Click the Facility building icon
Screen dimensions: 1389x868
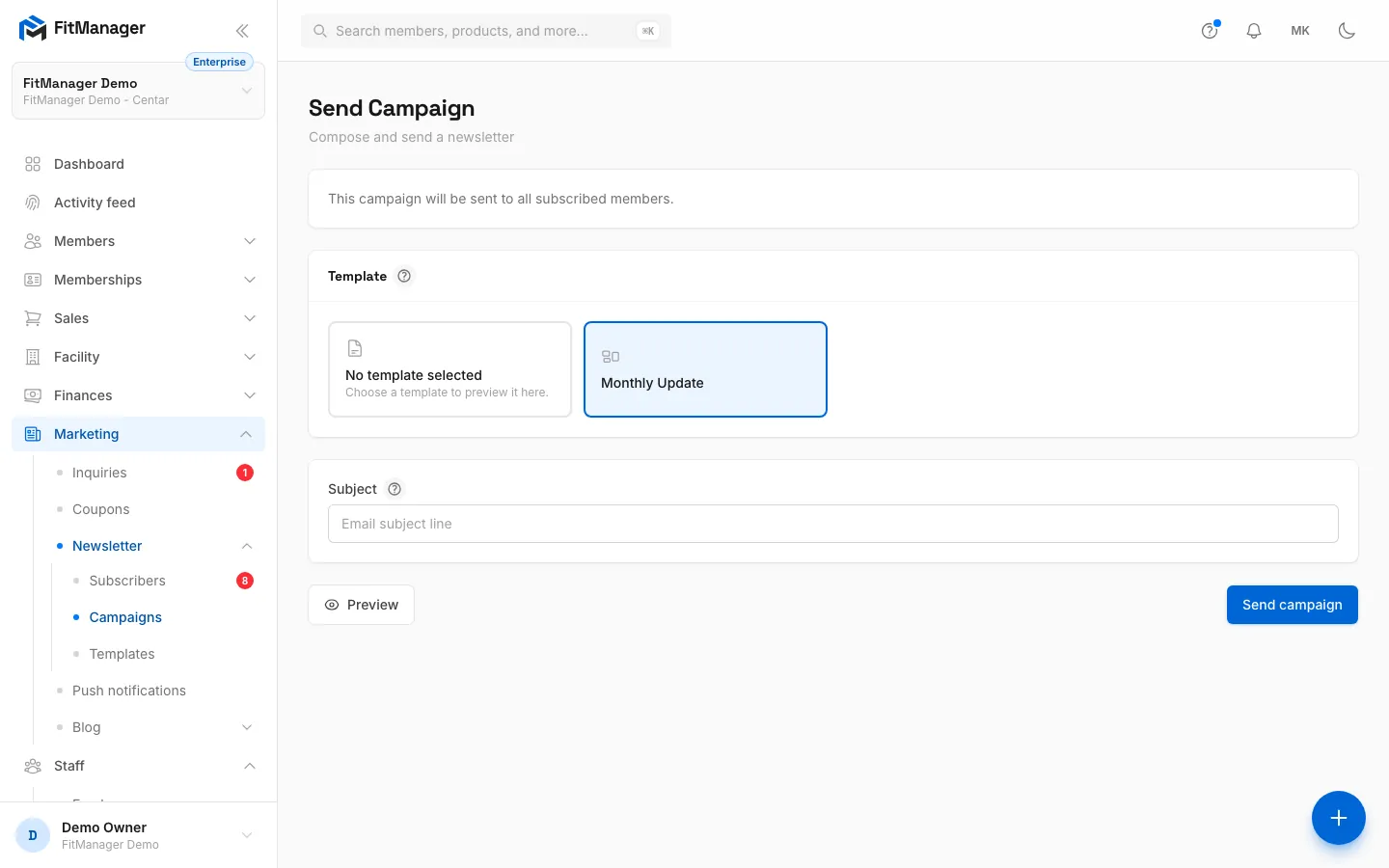[x=33, y=357]
